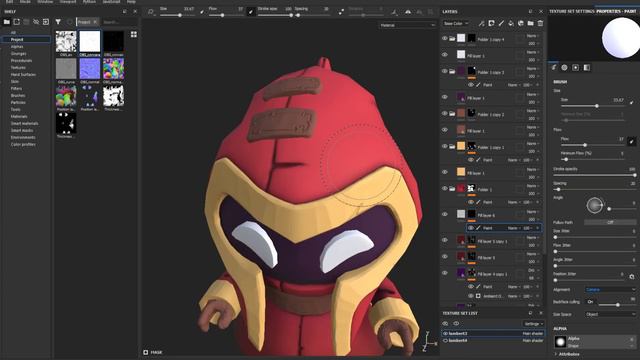Open the Mode menu
640x360 pixels.
(x=25, y=2)
